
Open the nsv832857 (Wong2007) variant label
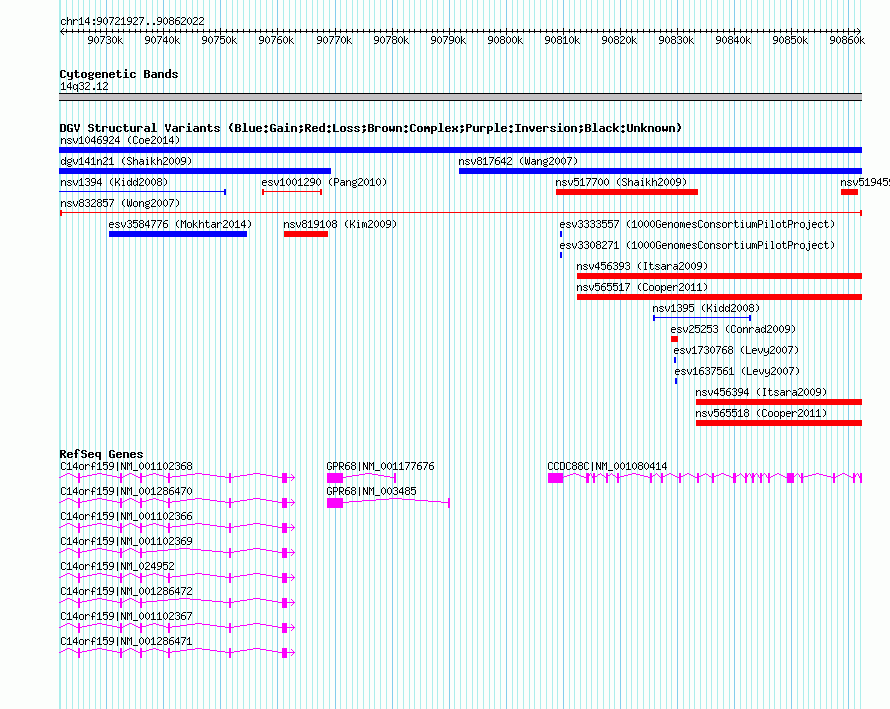[120, 203]
